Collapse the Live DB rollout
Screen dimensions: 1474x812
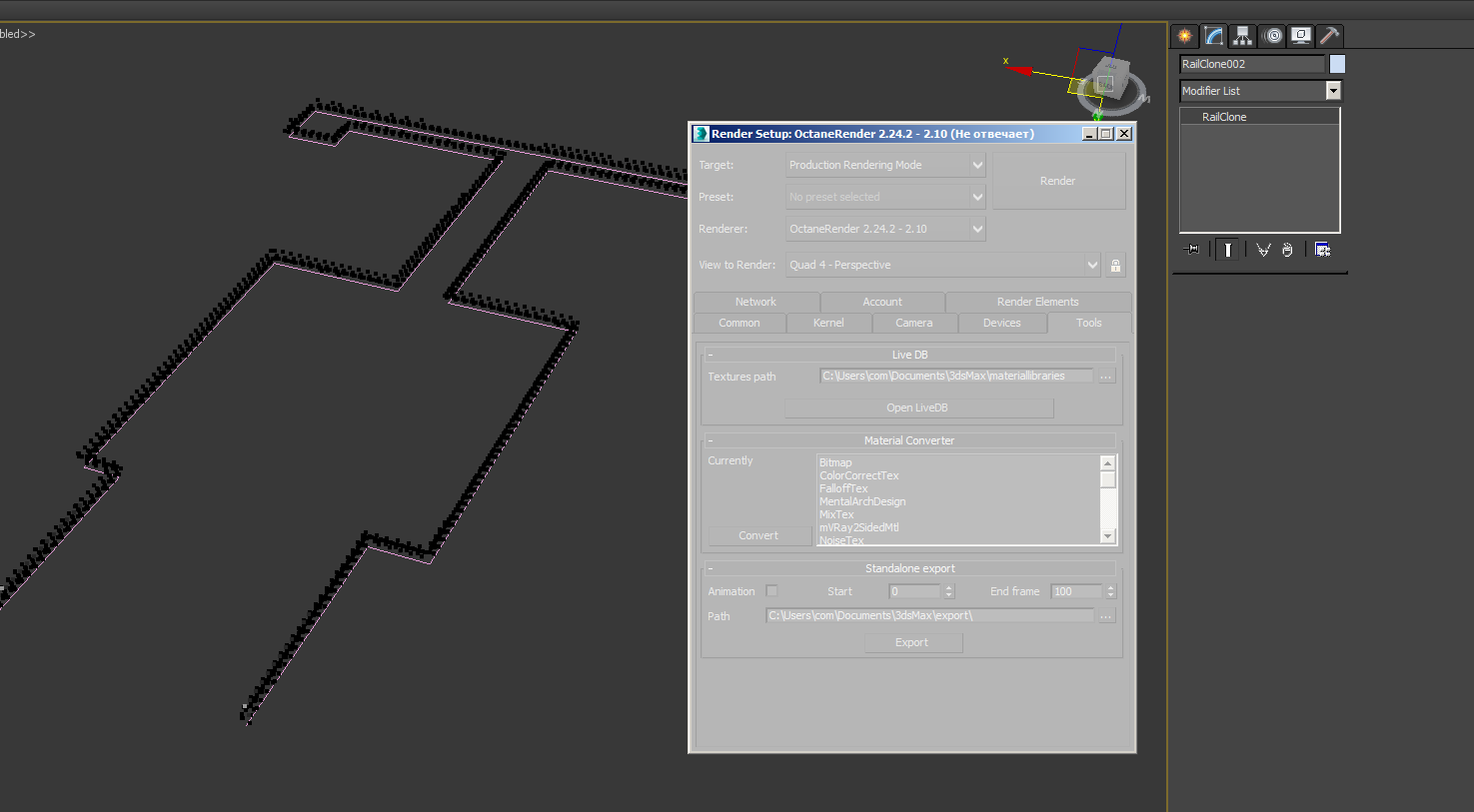909,355
